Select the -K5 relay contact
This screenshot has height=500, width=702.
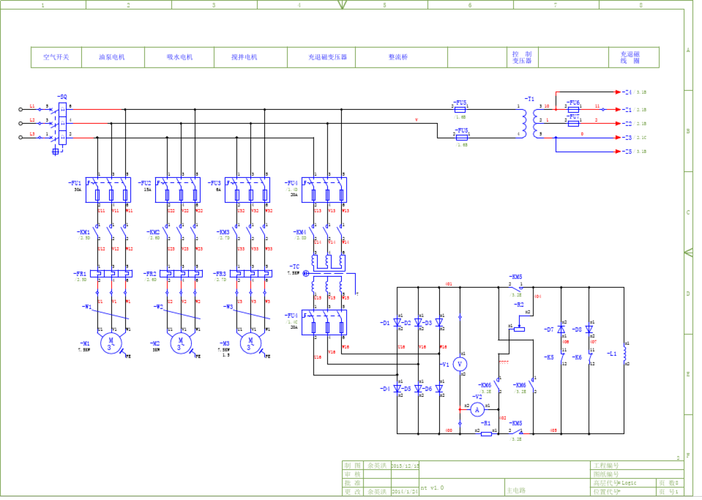click(561, 357)
